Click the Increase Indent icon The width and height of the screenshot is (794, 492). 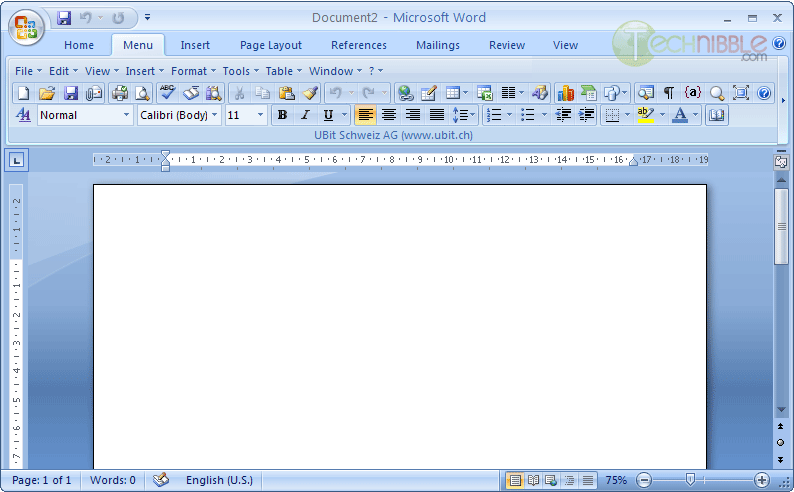click(586, 115)
